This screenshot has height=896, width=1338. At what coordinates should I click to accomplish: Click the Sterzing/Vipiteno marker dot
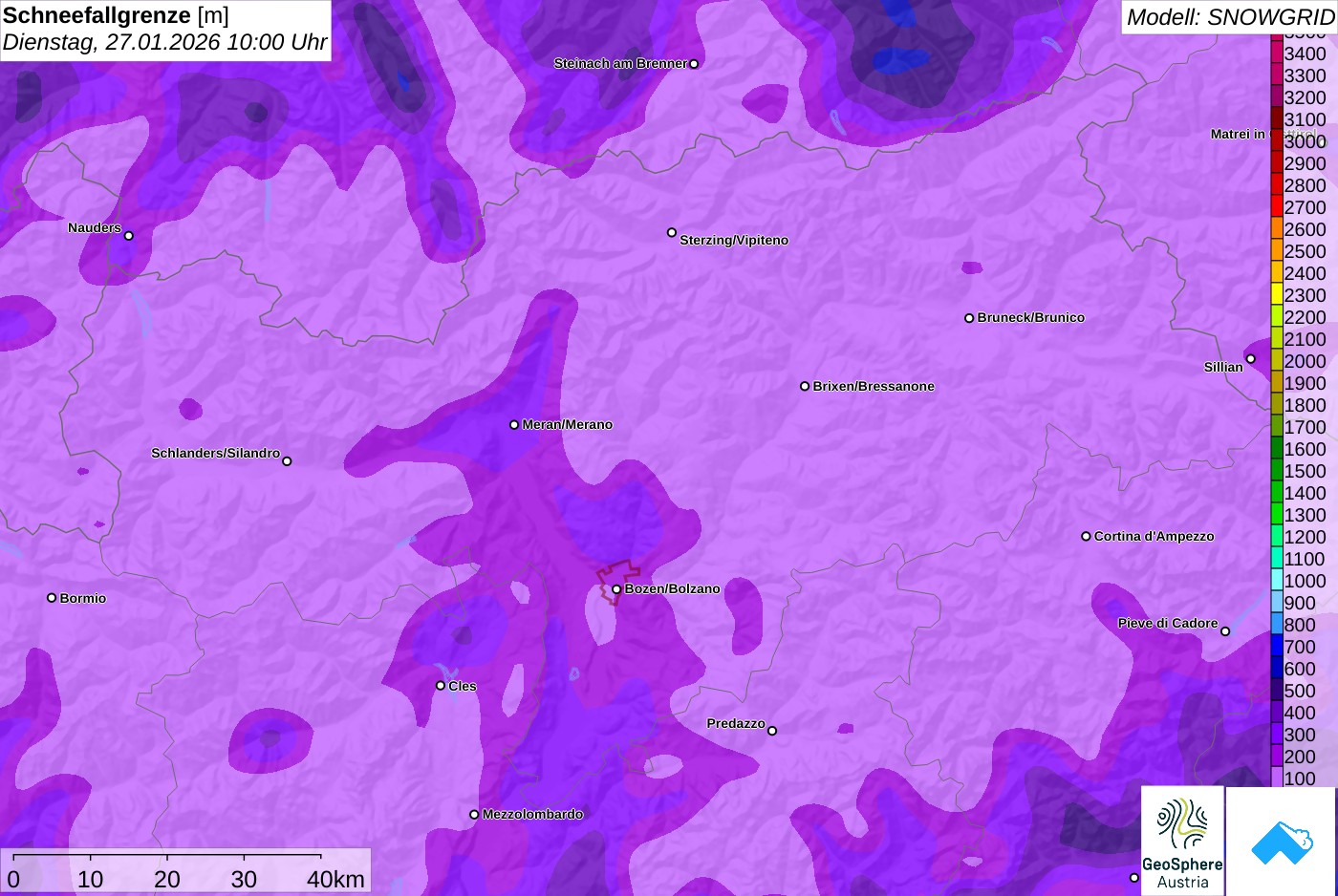[672, 232]
